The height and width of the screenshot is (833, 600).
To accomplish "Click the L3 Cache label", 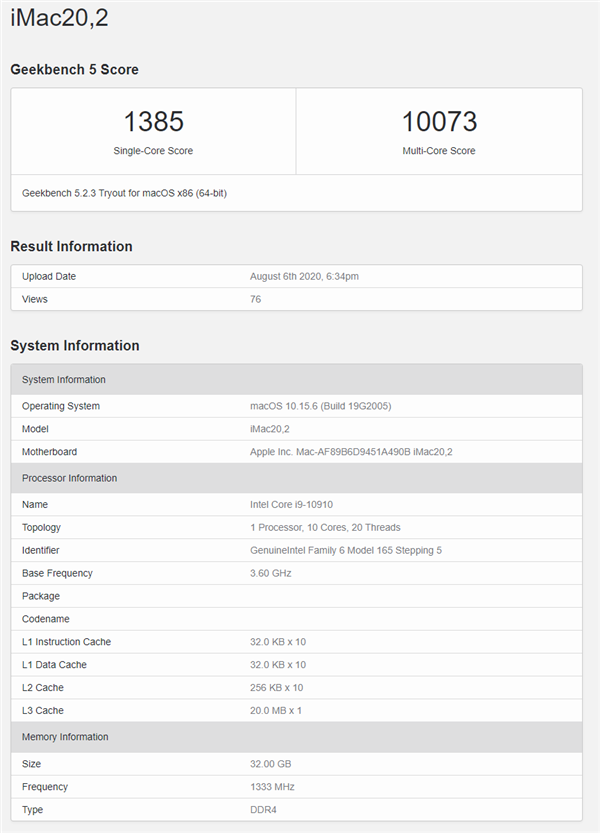I will (x=43, y=710).
